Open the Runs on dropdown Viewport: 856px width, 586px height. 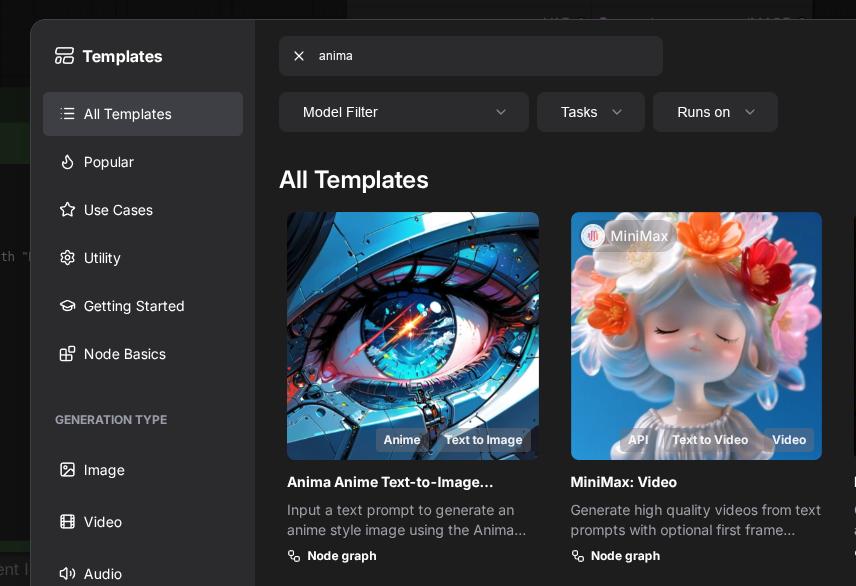[715, 112]
